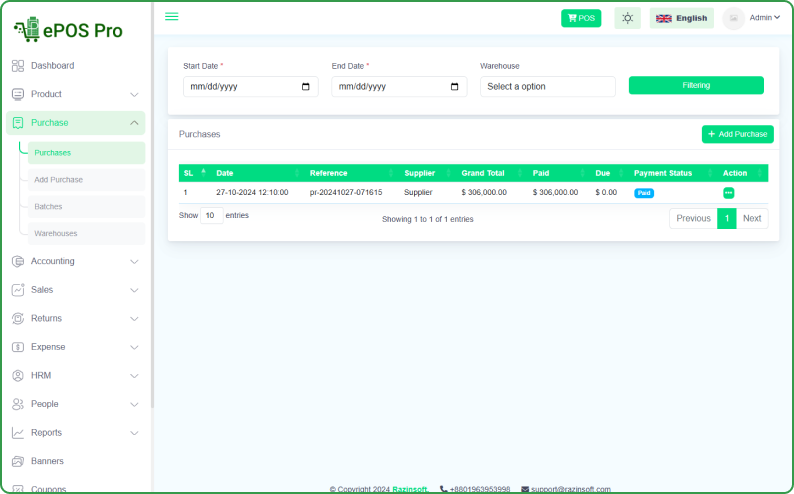Image resolution: width=794 pixels, height=494 pixels.
Task: Click the Banners icon in sidebar
Action: pos(18,462)
